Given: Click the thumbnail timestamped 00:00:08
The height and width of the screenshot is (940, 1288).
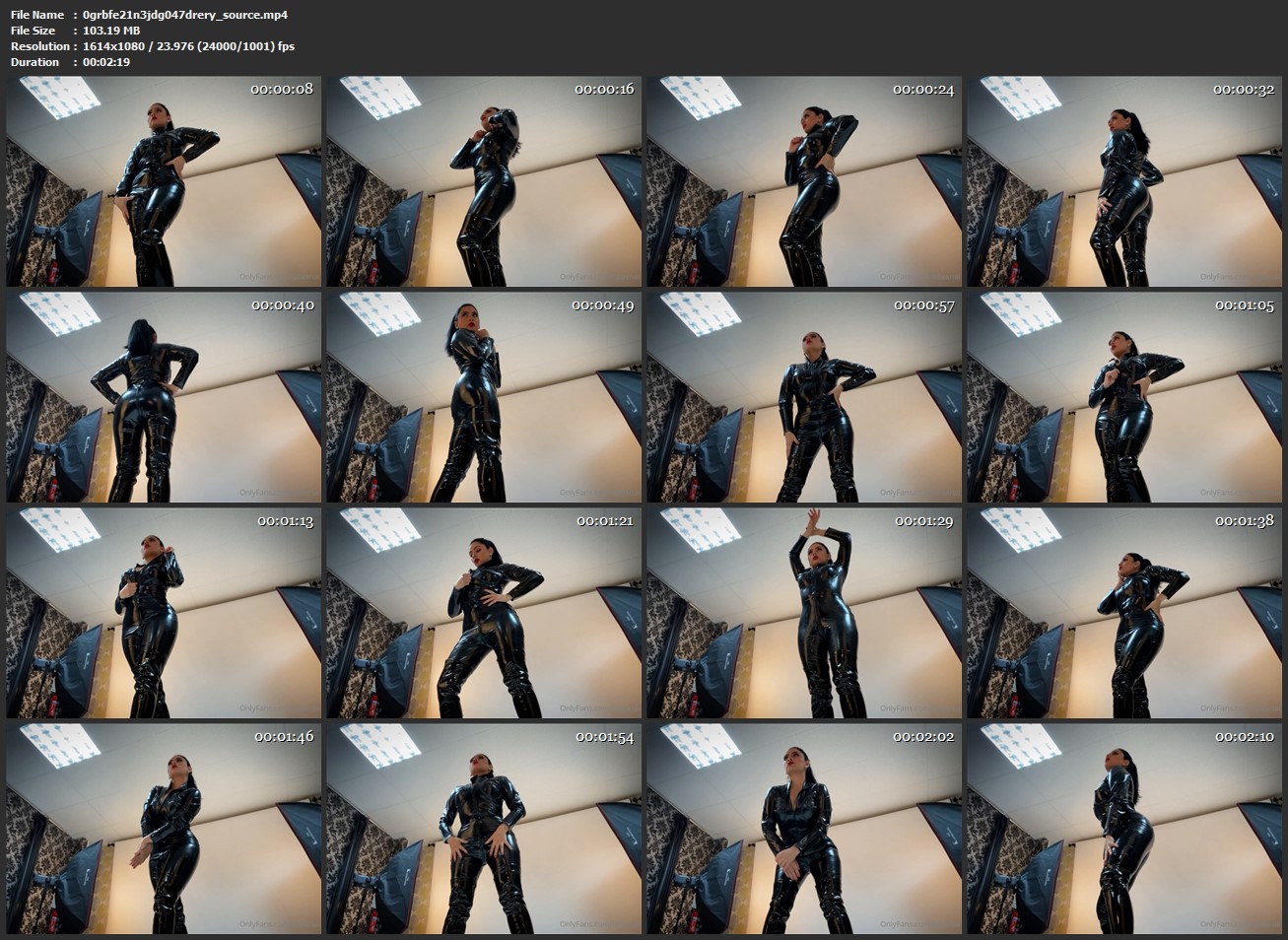Looking at the screenshot, I should point(164,181).
